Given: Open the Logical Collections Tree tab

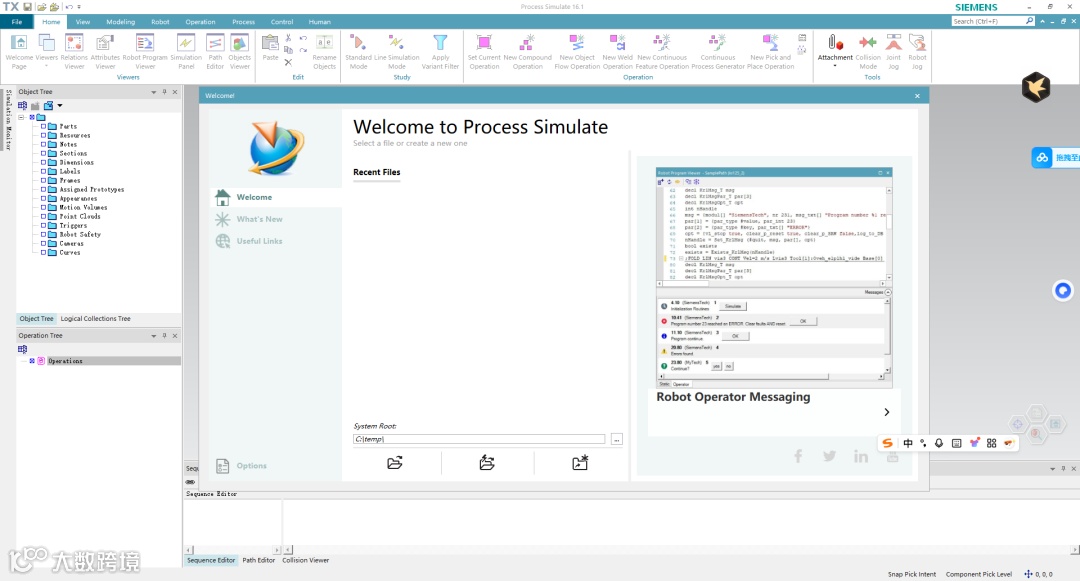Looking at the screenshot, I should point(95,319).
